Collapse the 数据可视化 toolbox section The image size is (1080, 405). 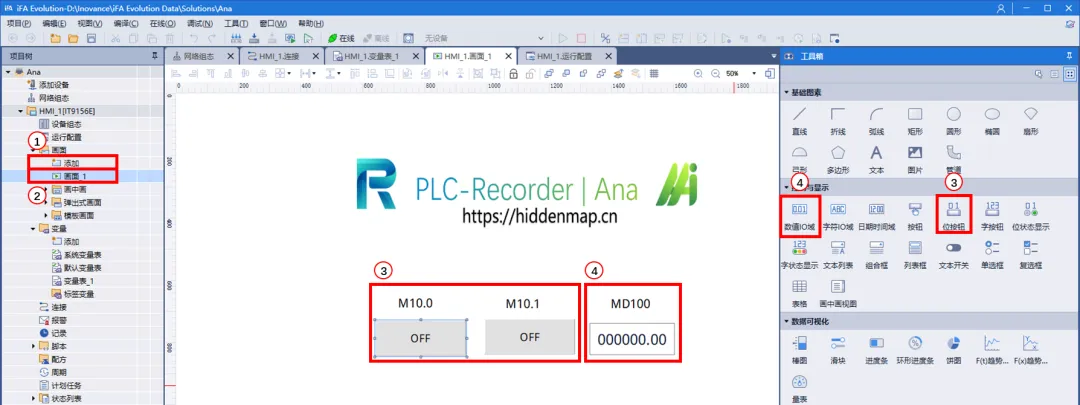pyautogui.click(x=787, y=322)
